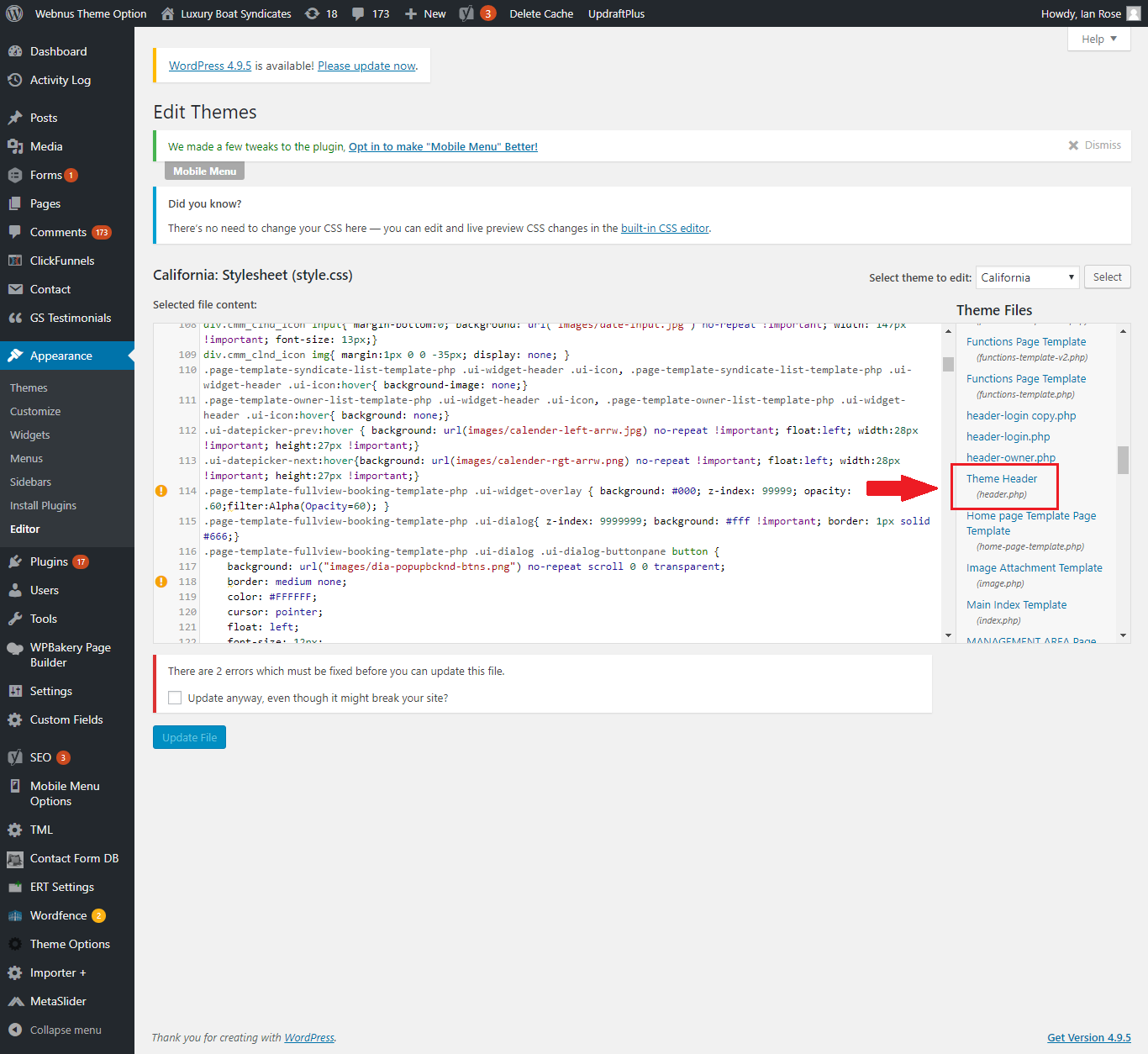Click warning icon on code line 118
Image resolution: width=1148 pixels, height=1054 pixels.
(x=161, y=582)
